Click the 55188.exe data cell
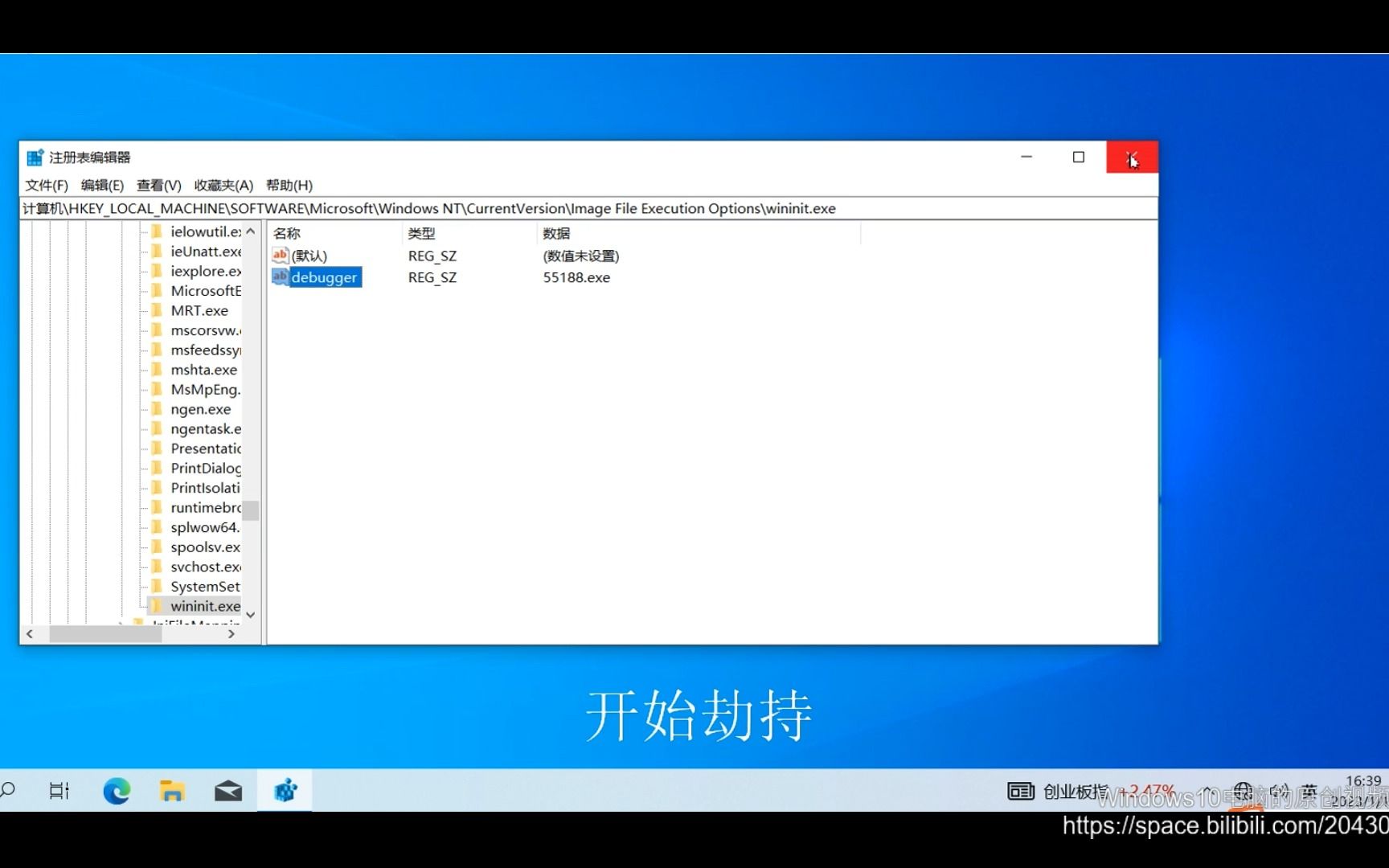Screen dimensions: 1389x868 pos(576,277)
